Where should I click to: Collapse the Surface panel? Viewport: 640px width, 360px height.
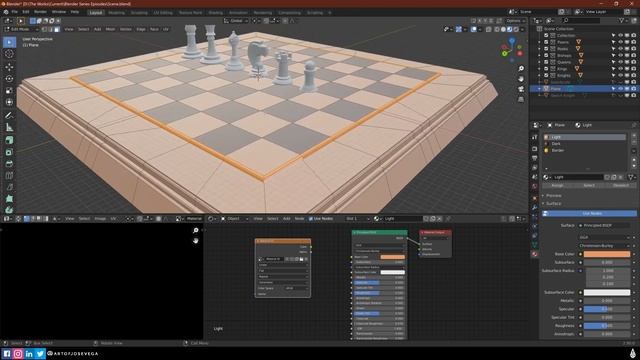tap(553, 203)
